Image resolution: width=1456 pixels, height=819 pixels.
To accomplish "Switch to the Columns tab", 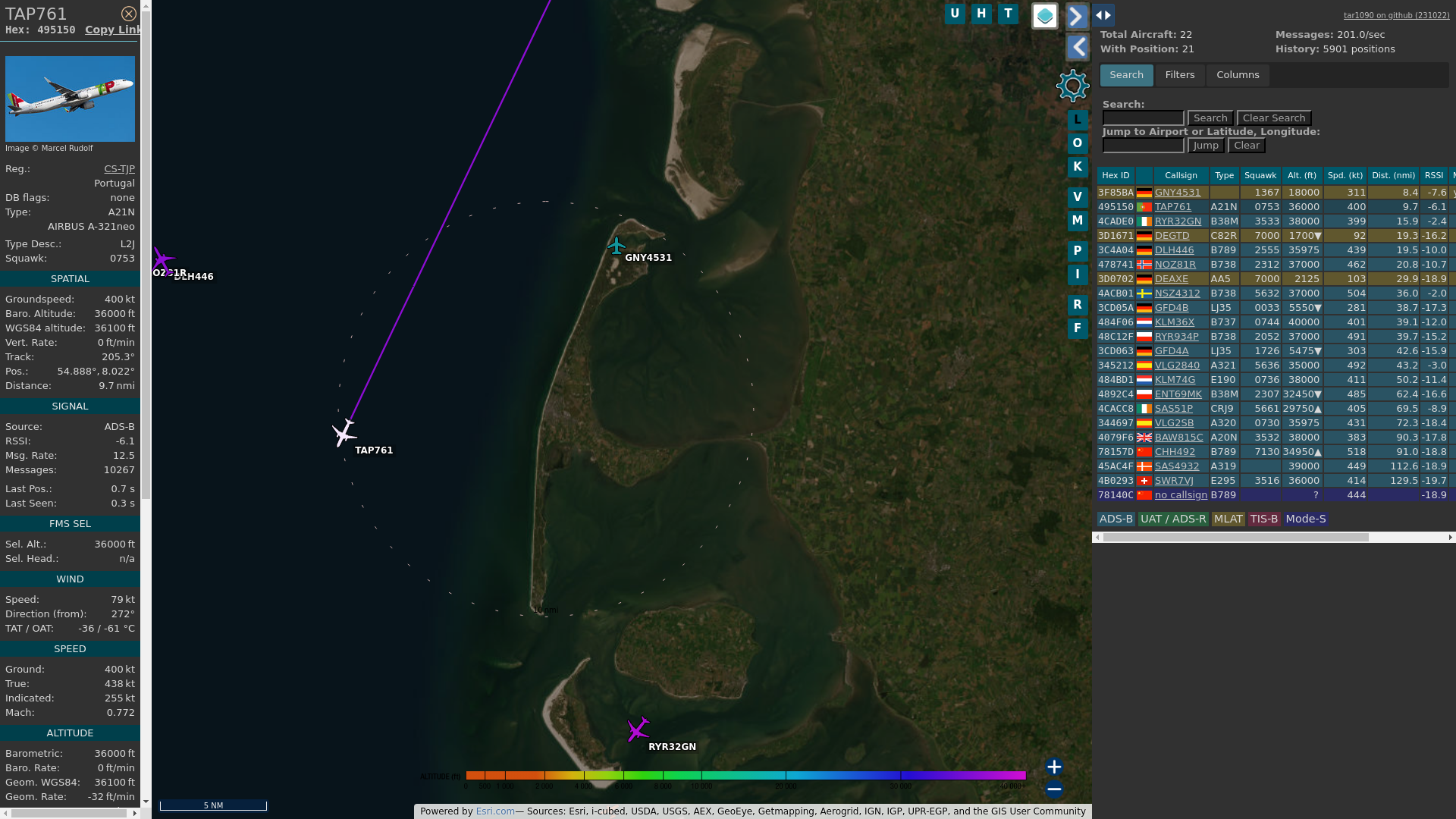I will 1238,75.
